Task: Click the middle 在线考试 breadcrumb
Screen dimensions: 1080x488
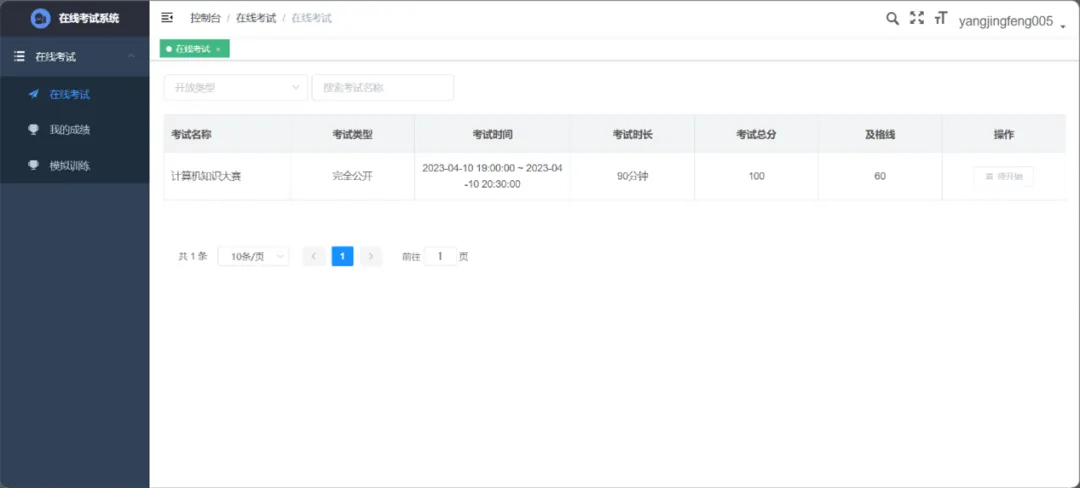Action: (256, 18)
